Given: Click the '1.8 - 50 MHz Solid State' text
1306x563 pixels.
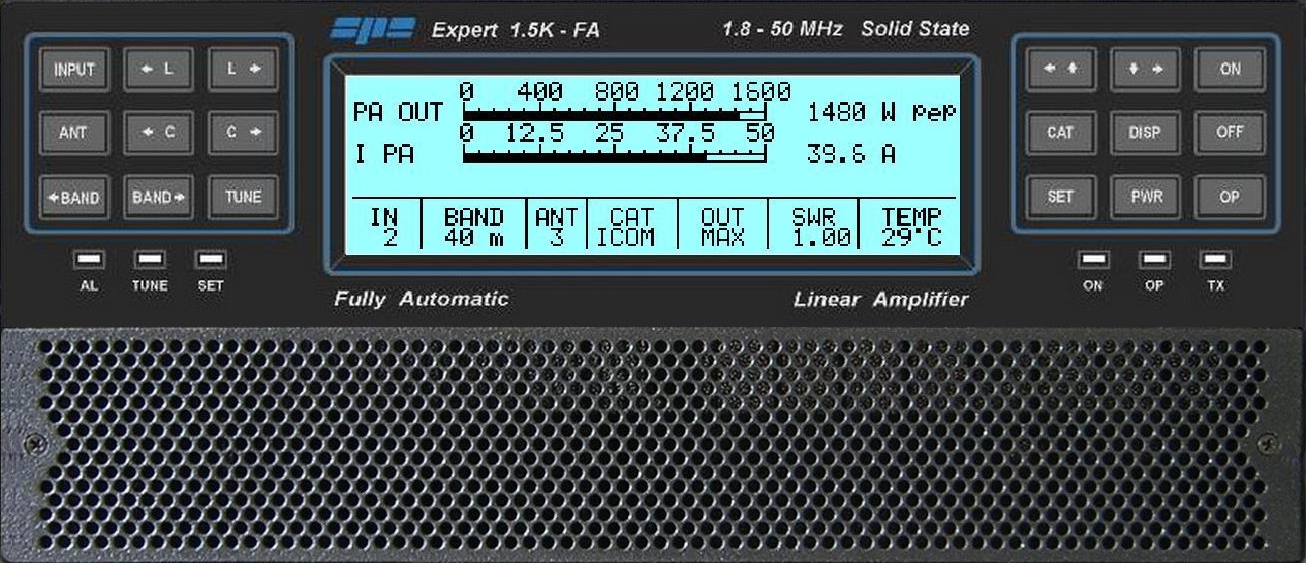Looking at the screenshot, I should click(x=846, y=29).
